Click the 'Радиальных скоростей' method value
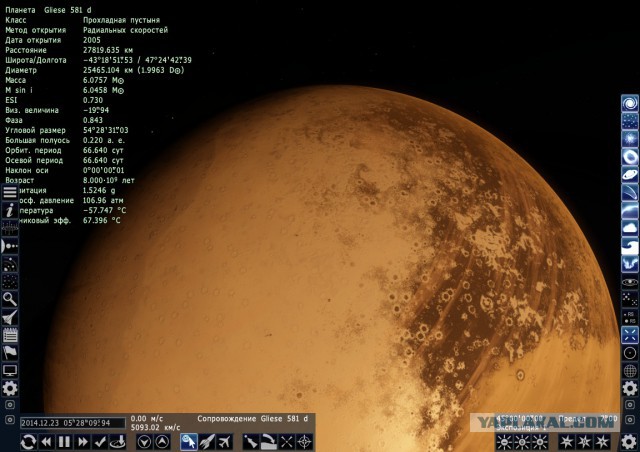The height and width of the screenshot is (452, 640). (125, 30)
